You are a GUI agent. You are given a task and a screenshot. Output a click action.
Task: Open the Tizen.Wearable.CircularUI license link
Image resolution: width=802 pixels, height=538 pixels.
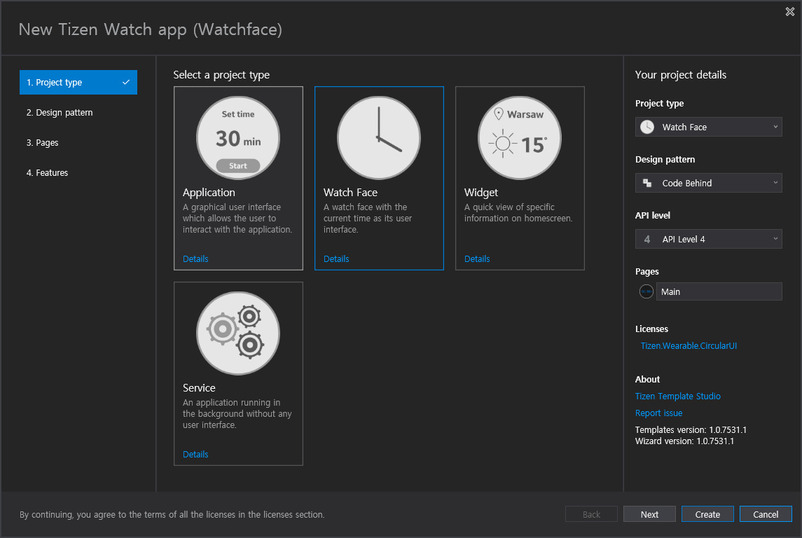(x=688, y=346)
